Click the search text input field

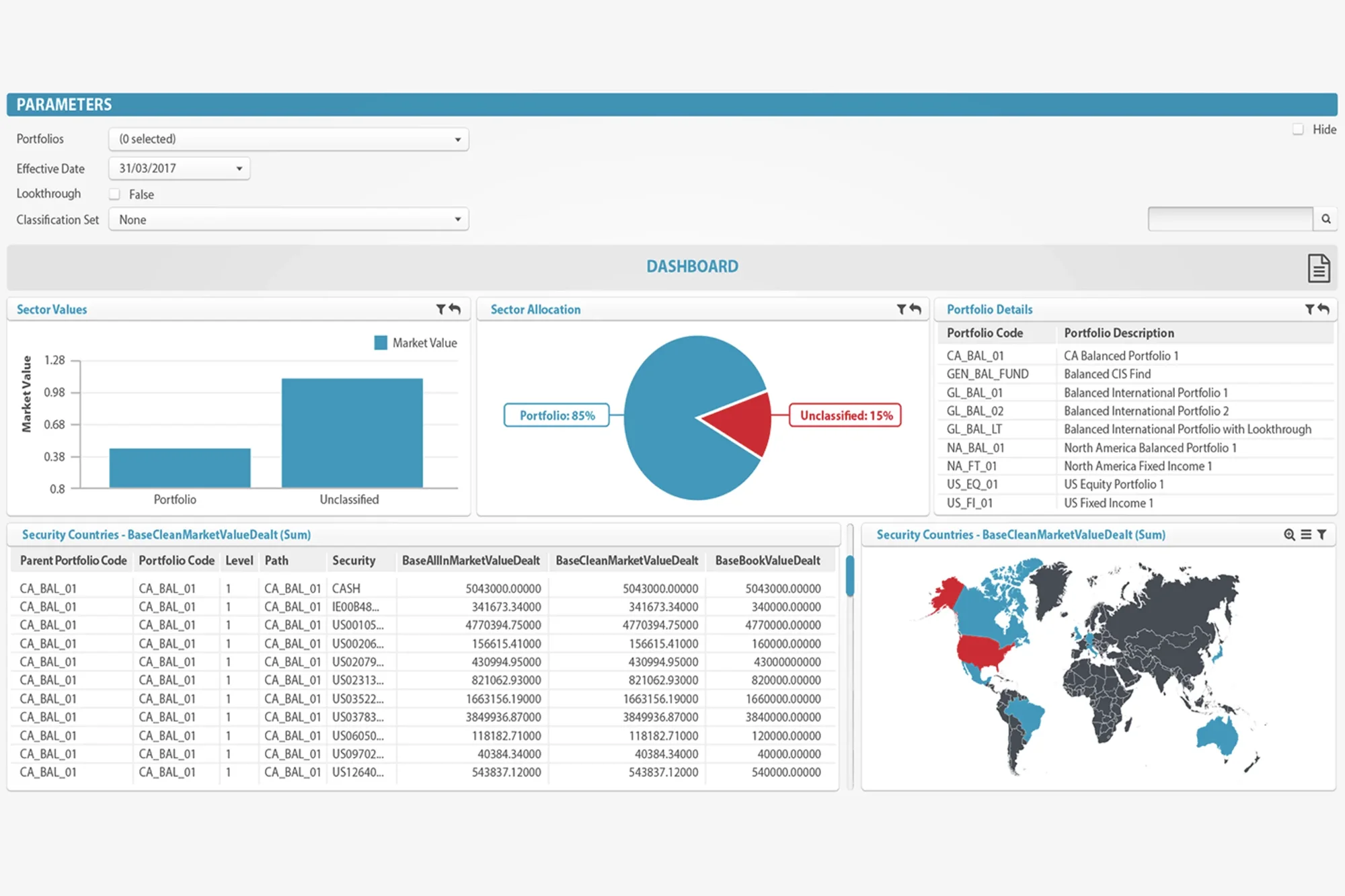click(x=1229, y=219)
